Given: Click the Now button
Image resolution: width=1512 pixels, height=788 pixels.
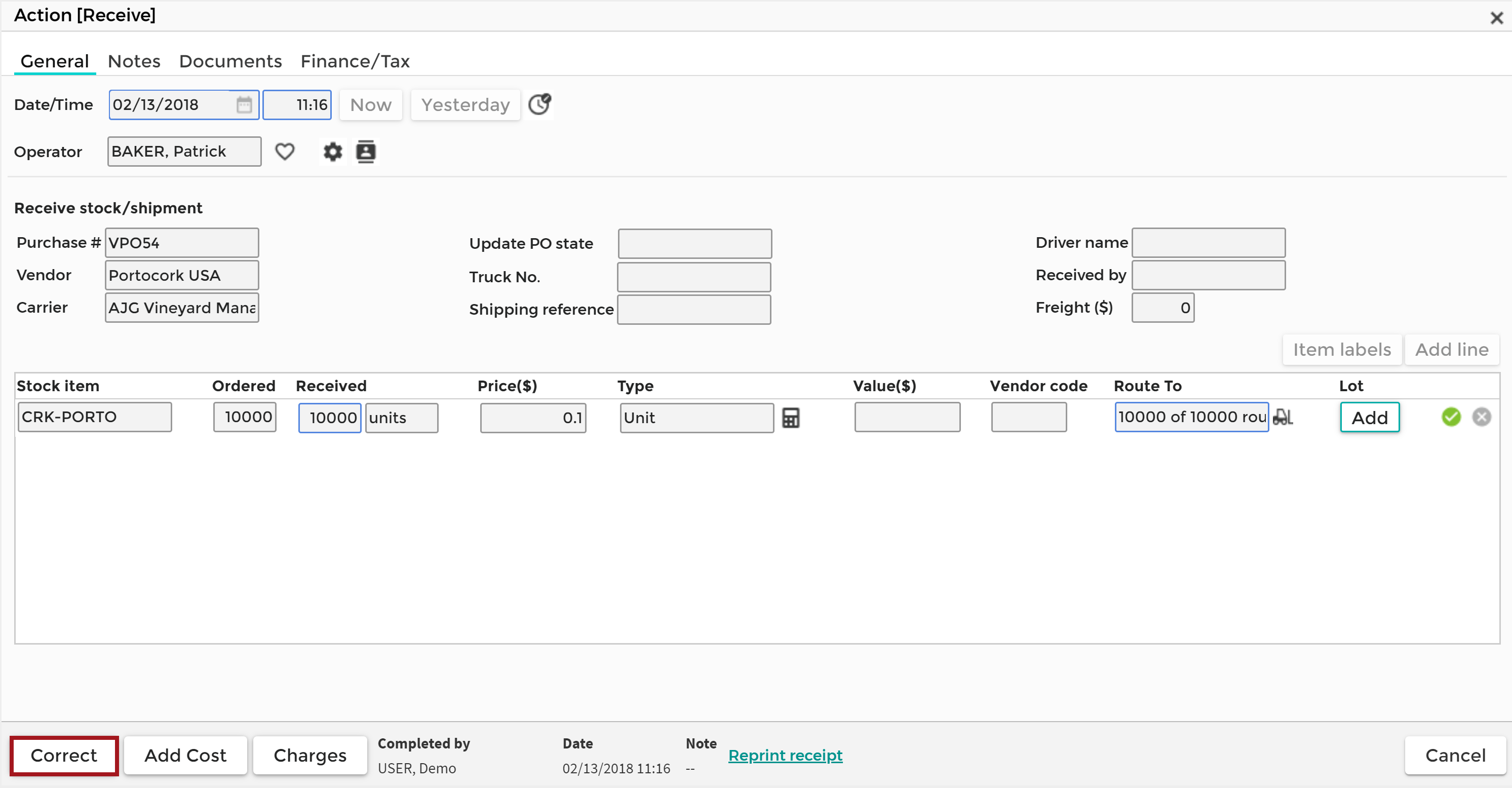Looking at the screenshot, I should (371, 105).
